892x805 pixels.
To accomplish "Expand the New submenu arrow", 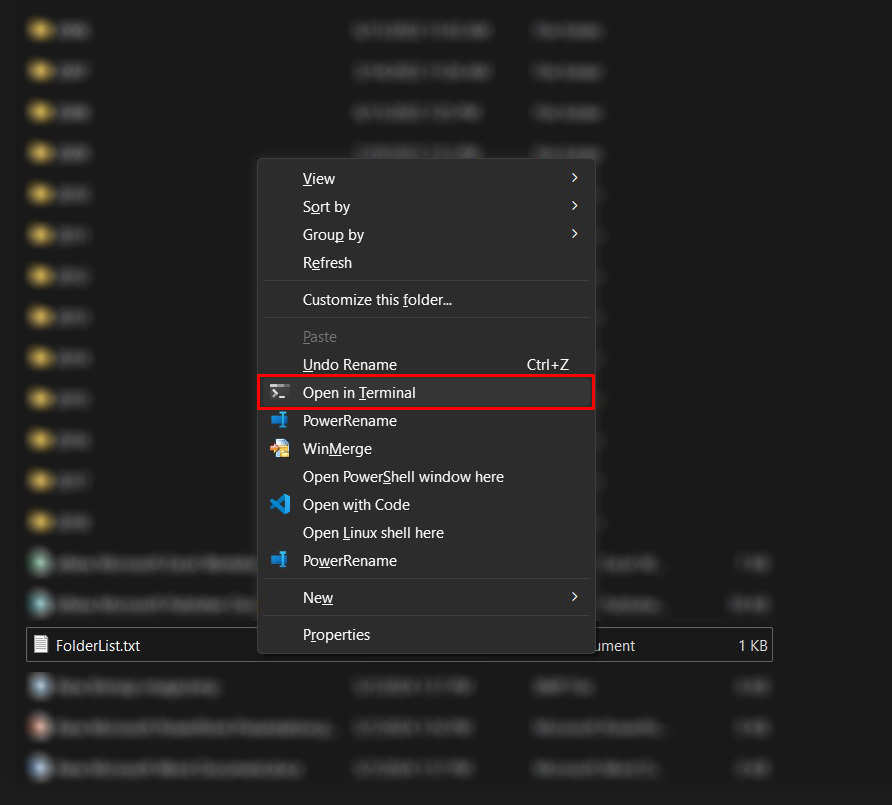I will [x=574, y=597].
